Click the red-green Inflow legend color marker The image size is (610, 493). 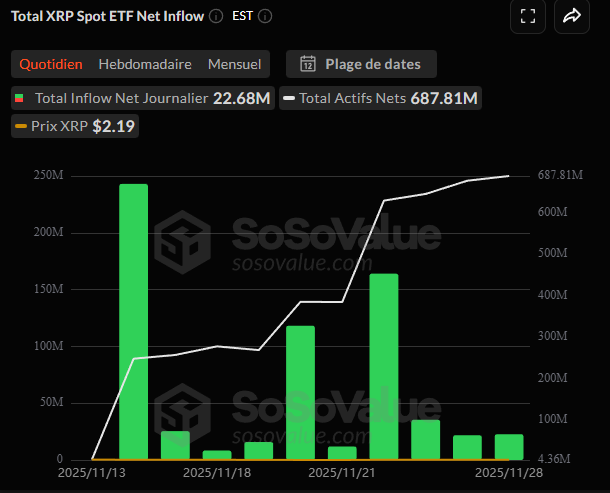pyautogui.click(x=20, y=98)
